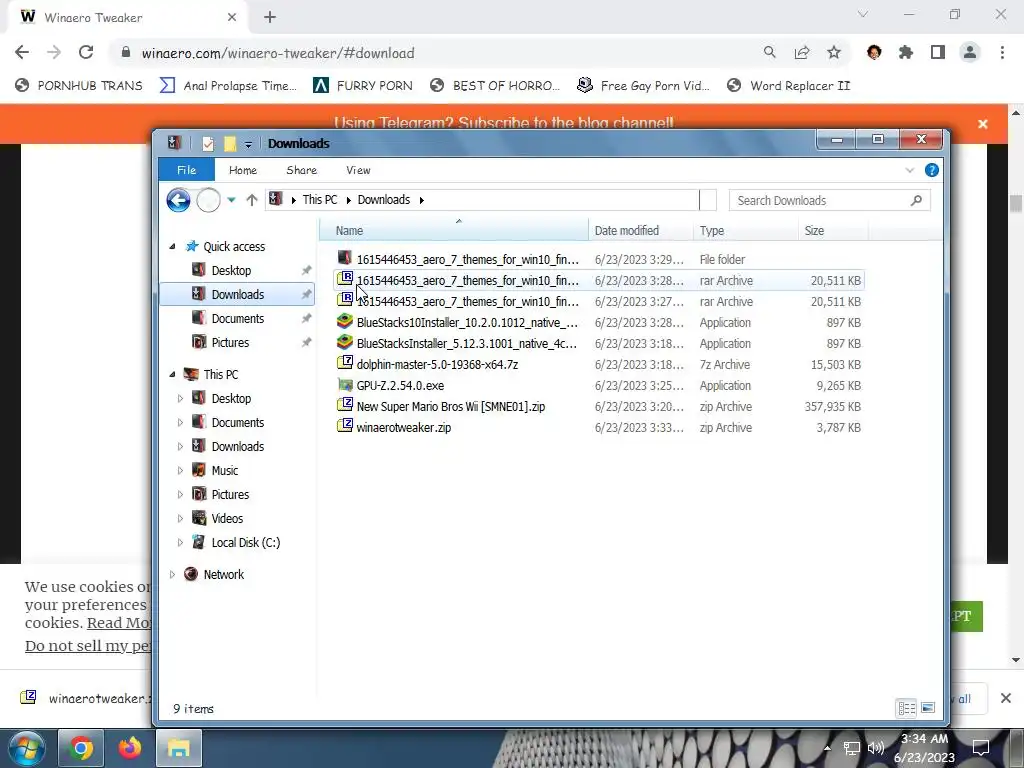Click the Windows Start orb
The height and width of the screenshot is (768, 1024).
[x=27, y=748]
